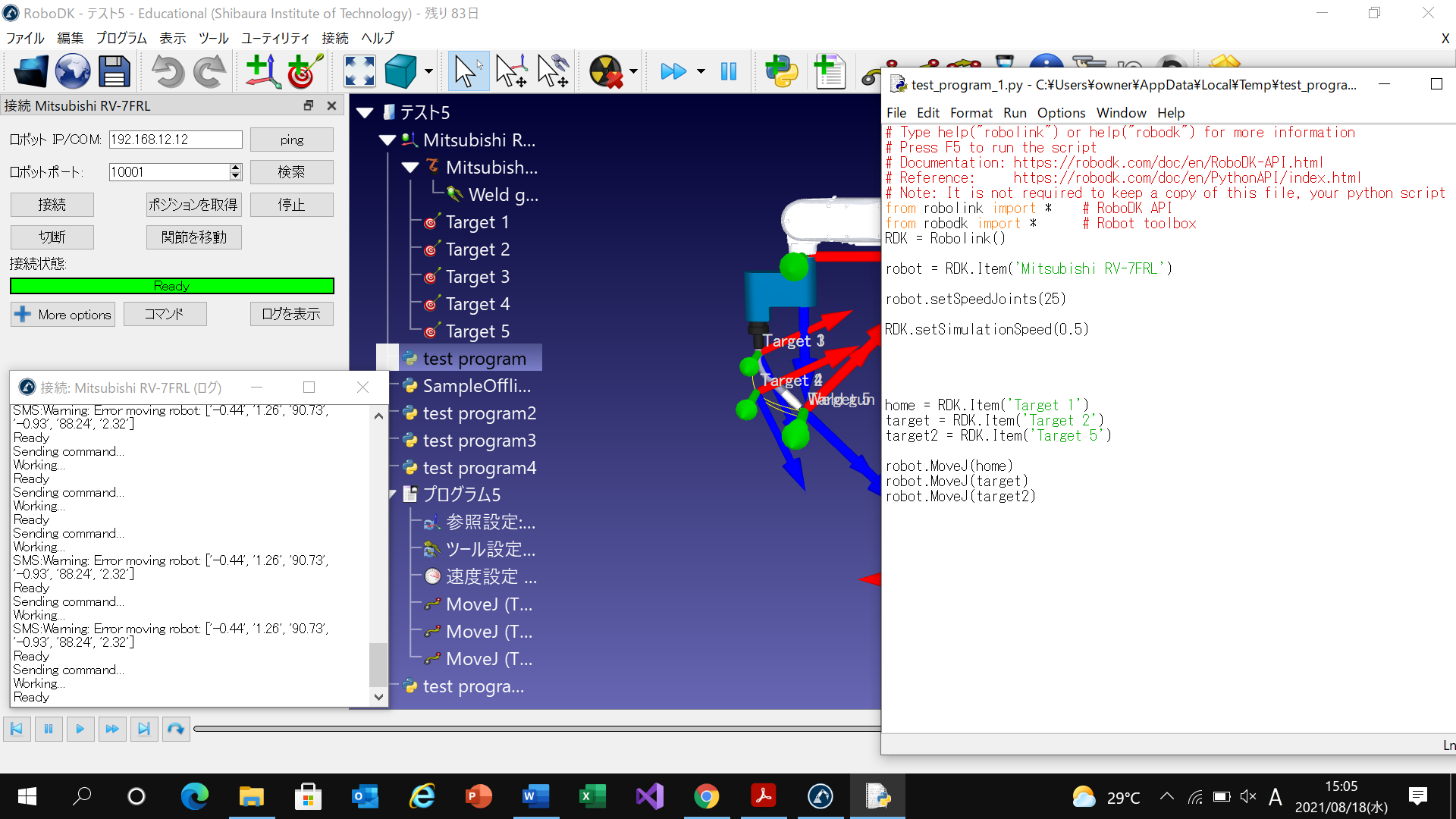The width and height of the screenshot is (1456, 819).
Task: Select the Move Reference Frames cursor tool
Action: pyautogui.click(x=511, y=72)
